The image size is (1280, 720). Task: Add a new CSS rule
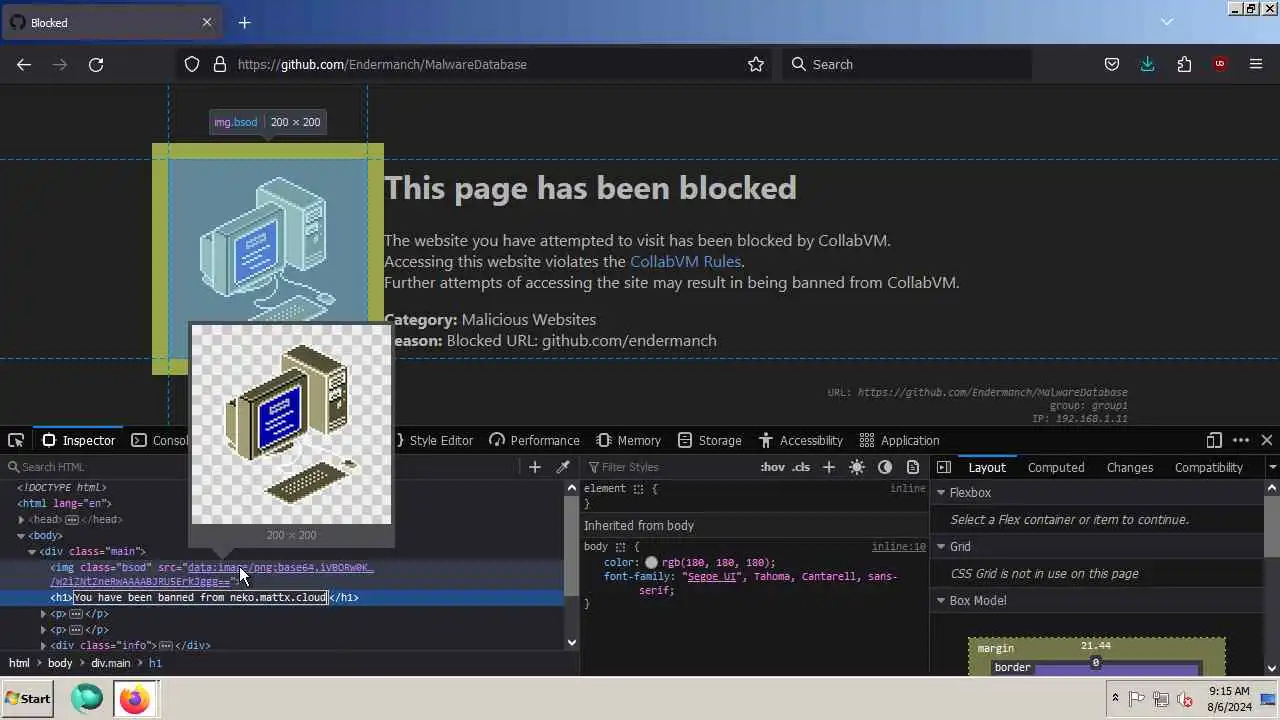point(828,467)
